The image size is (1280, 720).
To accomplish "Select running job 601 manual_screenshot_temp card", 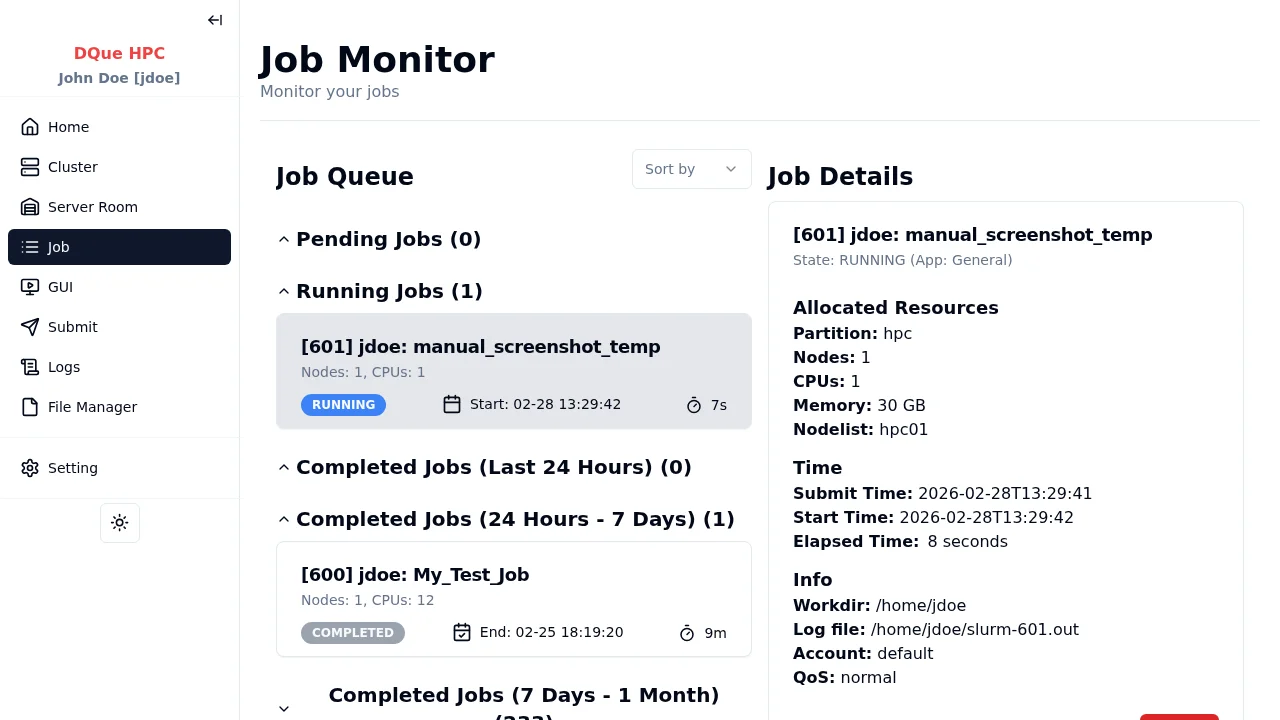I will point(513,371).
